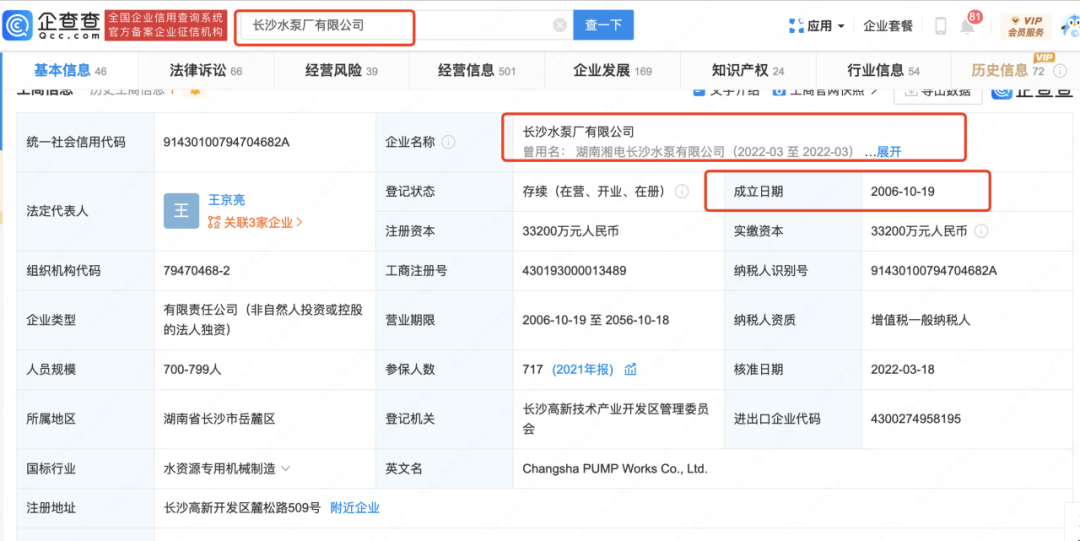Open chart icon next to 2021年报

[631, 369]
